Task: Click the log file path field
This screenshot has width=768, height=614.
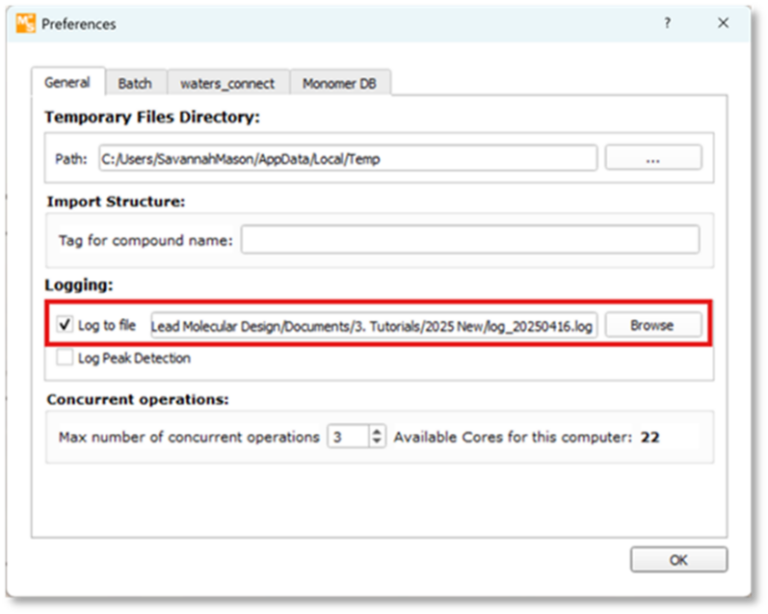Action: tap(374, 326)
